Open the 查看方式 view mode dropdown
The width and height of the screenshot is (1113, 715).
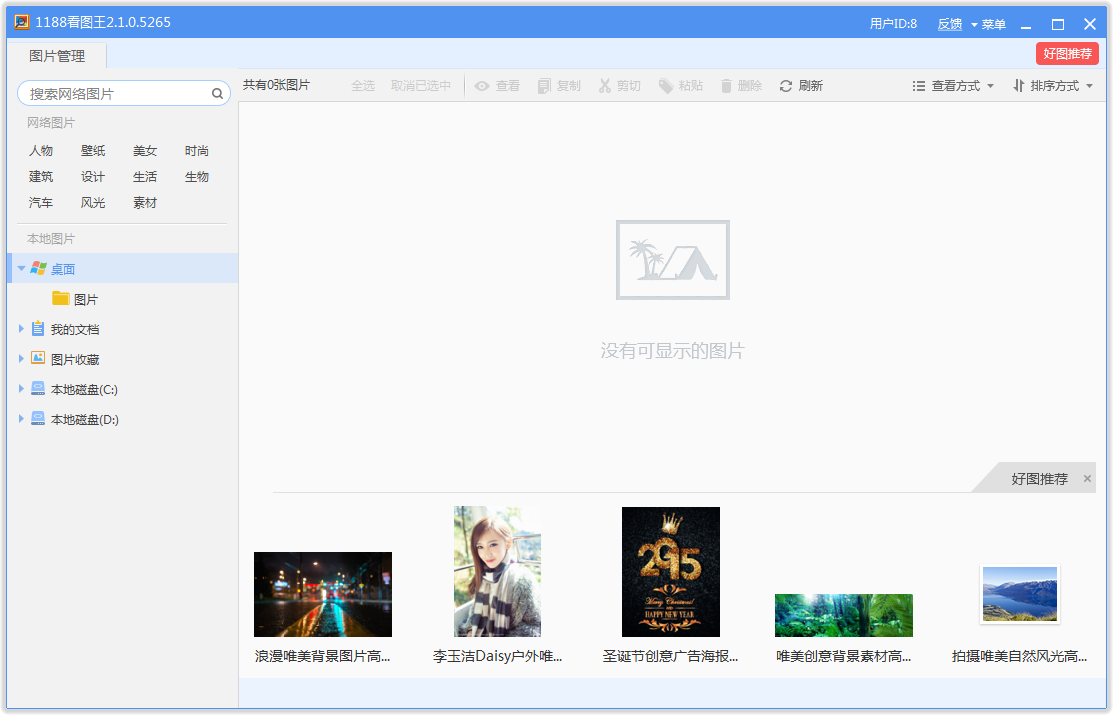point(952,85)
